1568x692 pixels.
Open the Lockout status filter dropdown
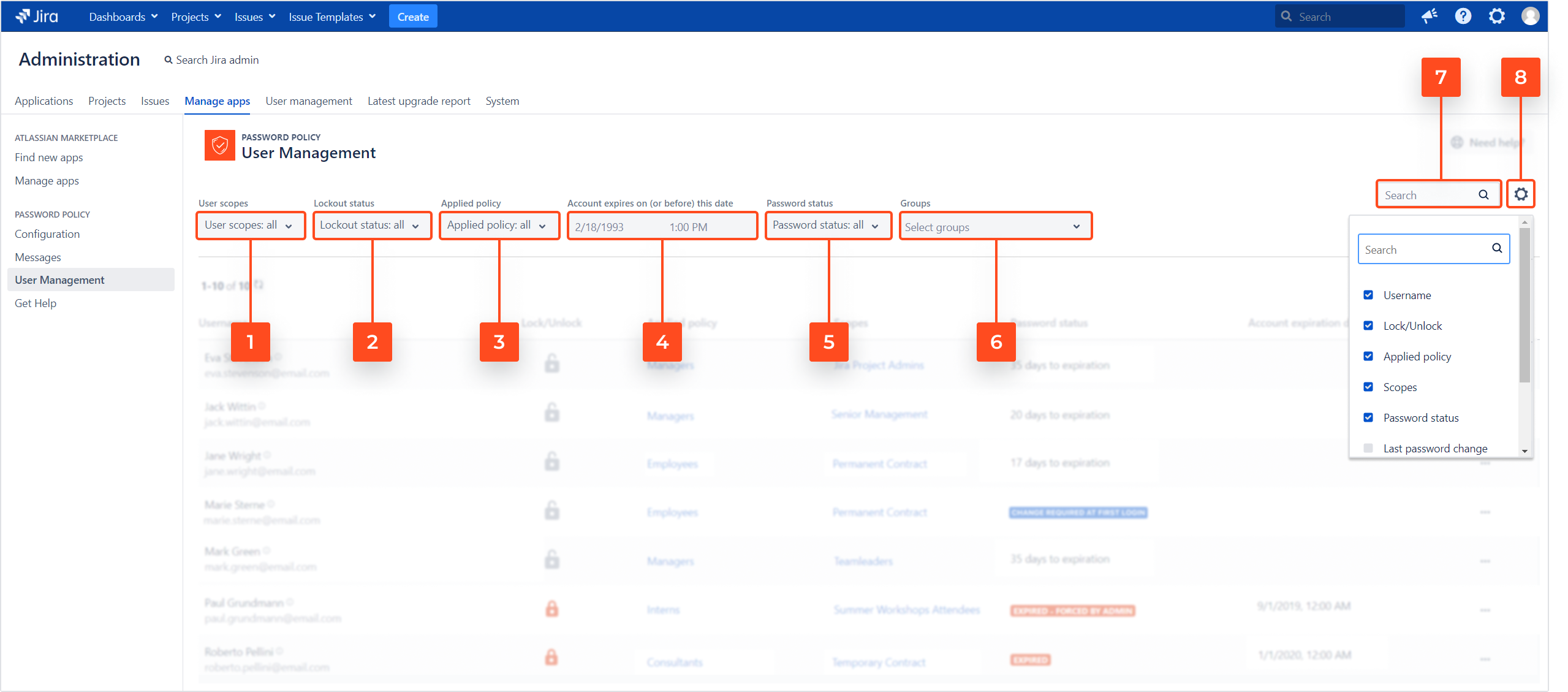click(x=371, y=225)
